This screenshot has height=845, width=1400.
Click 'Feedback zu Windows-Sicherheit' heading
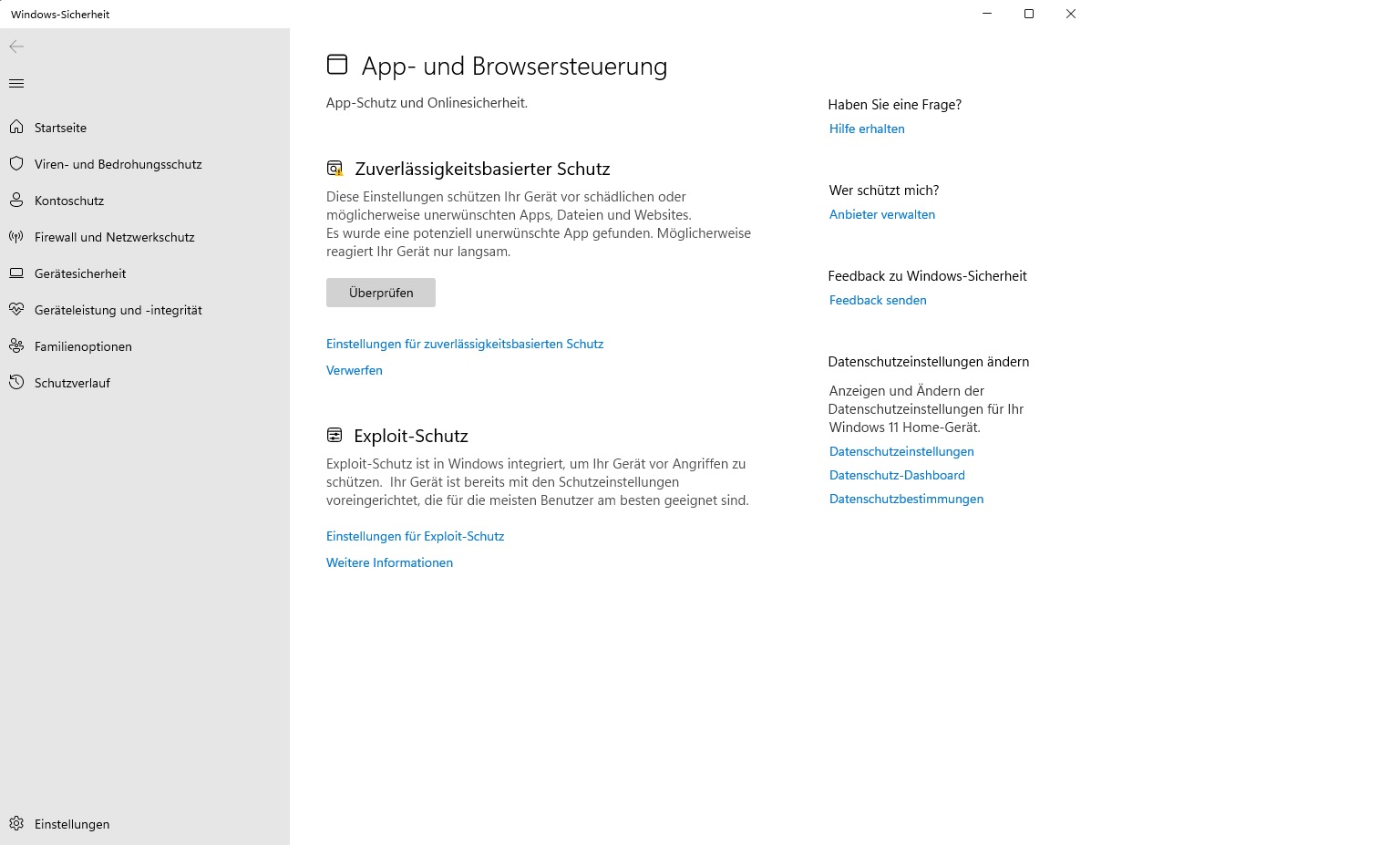927,276
